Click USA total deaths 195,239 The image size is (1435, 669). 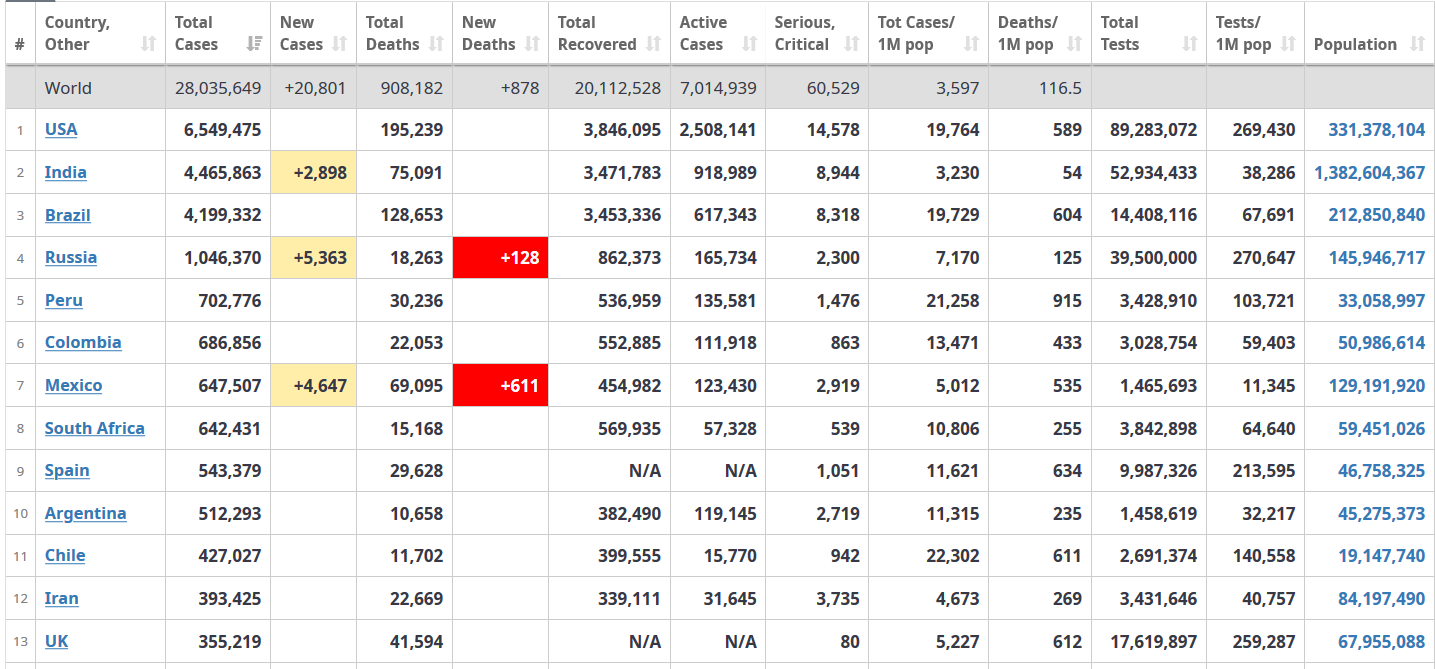(x=412, y=130)
